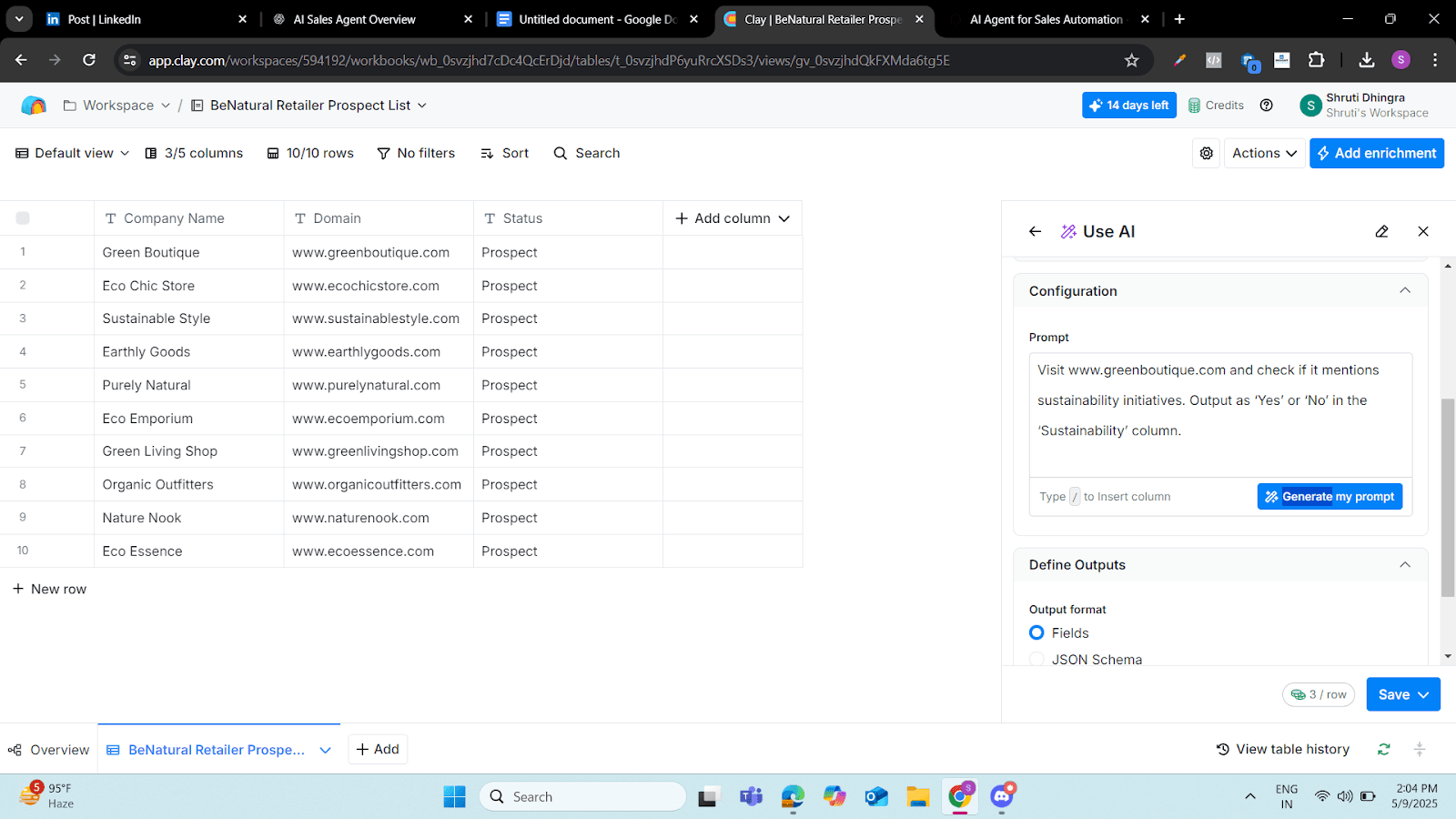Open browser downloads icon
Screen dimensions: 1456x819
coord(1367,60)
